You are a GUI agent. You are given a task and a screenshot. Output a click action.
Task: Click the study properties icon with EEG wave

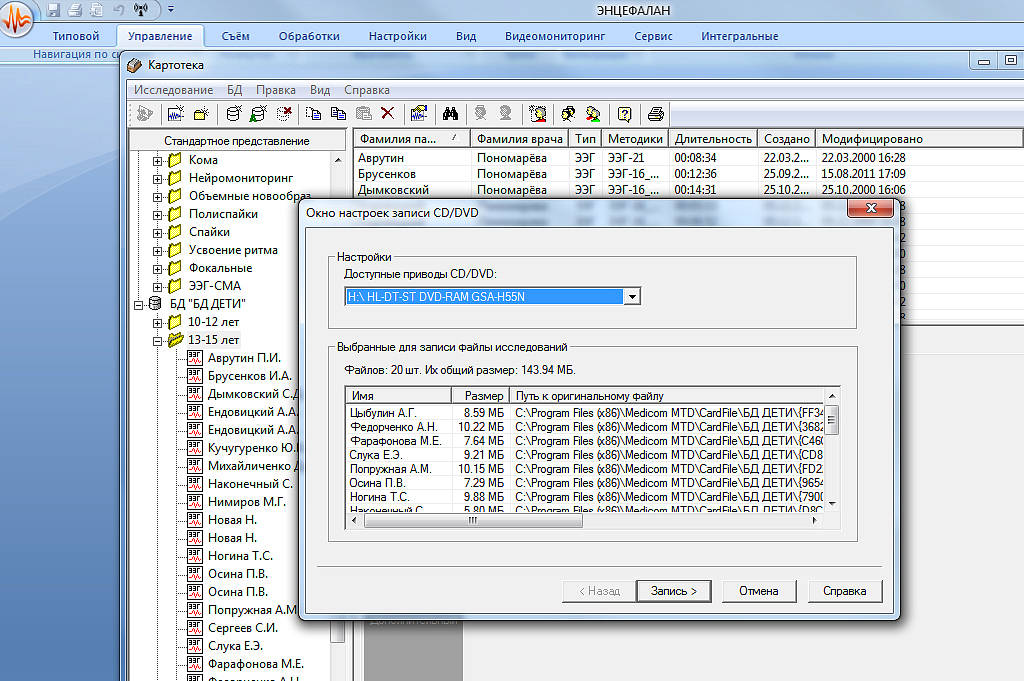tap(419, 114)
